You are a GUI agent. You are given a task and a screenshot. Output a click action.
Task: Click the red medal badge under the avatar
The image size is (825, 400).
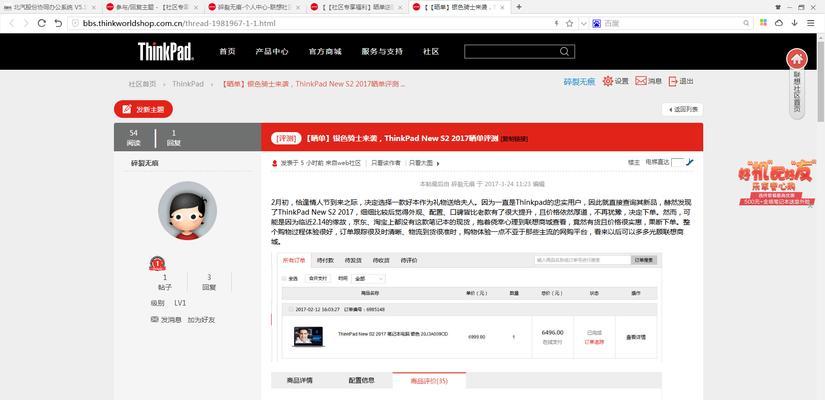[x=157, y=263]
